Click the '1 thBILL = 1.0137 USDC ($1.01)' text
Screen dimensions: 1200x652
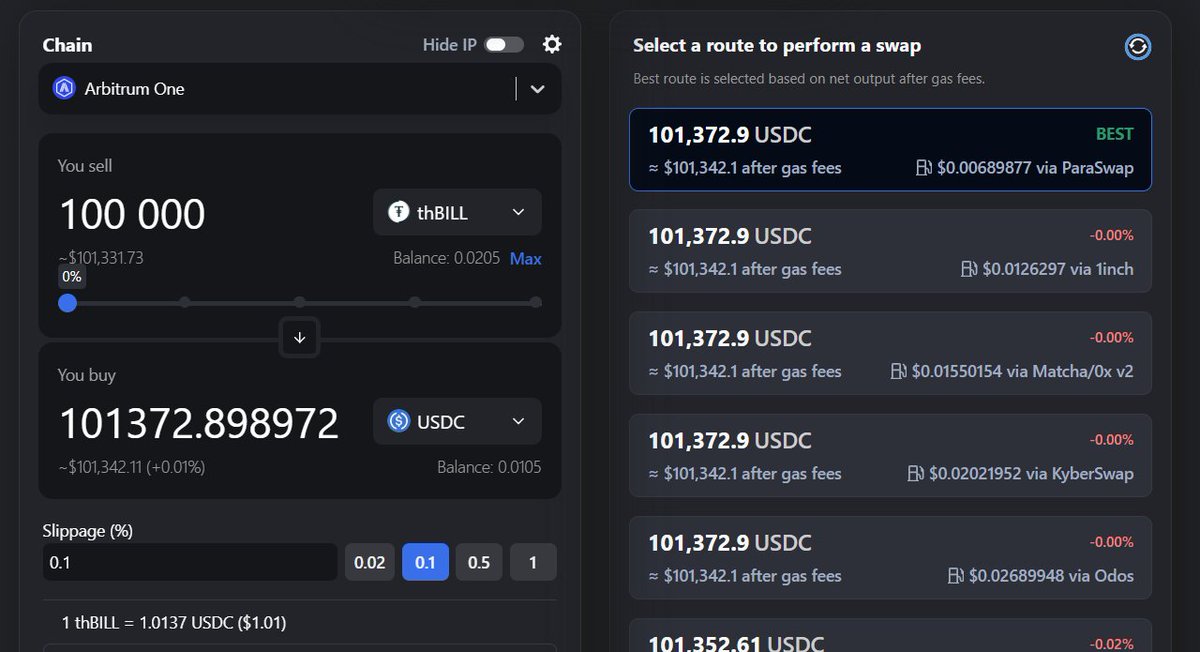(x=174, y=623)
